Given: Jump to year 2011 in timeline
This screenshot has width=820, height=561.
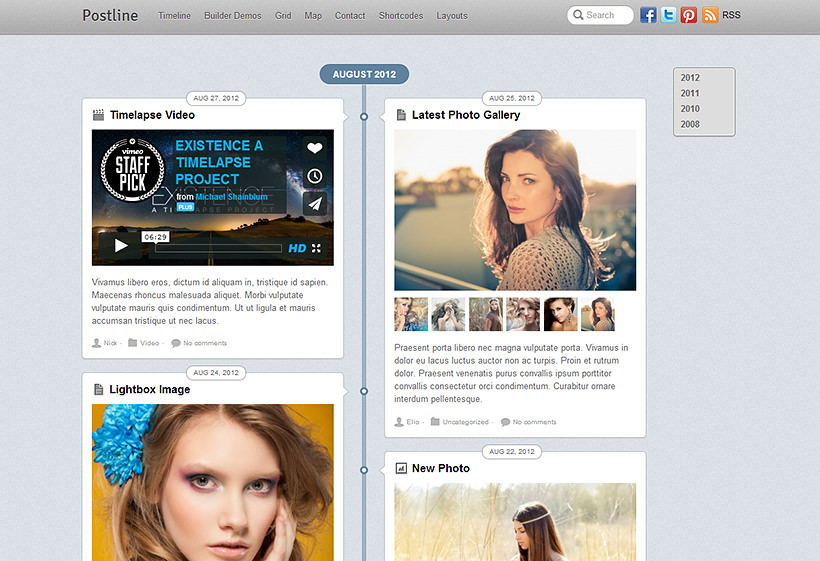Looking at the screenshot, I should tap(691, 93).
